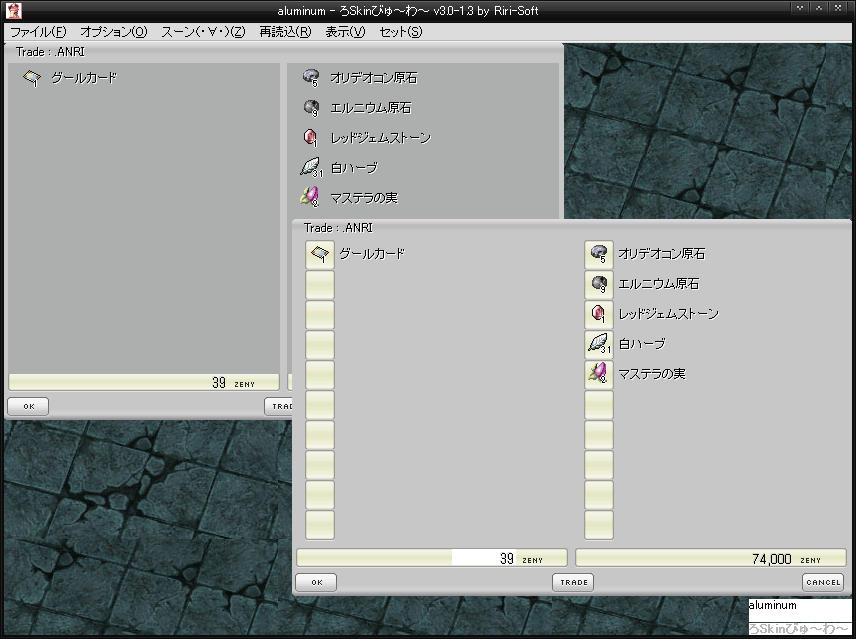Close the application window

(x=838, y=8)
